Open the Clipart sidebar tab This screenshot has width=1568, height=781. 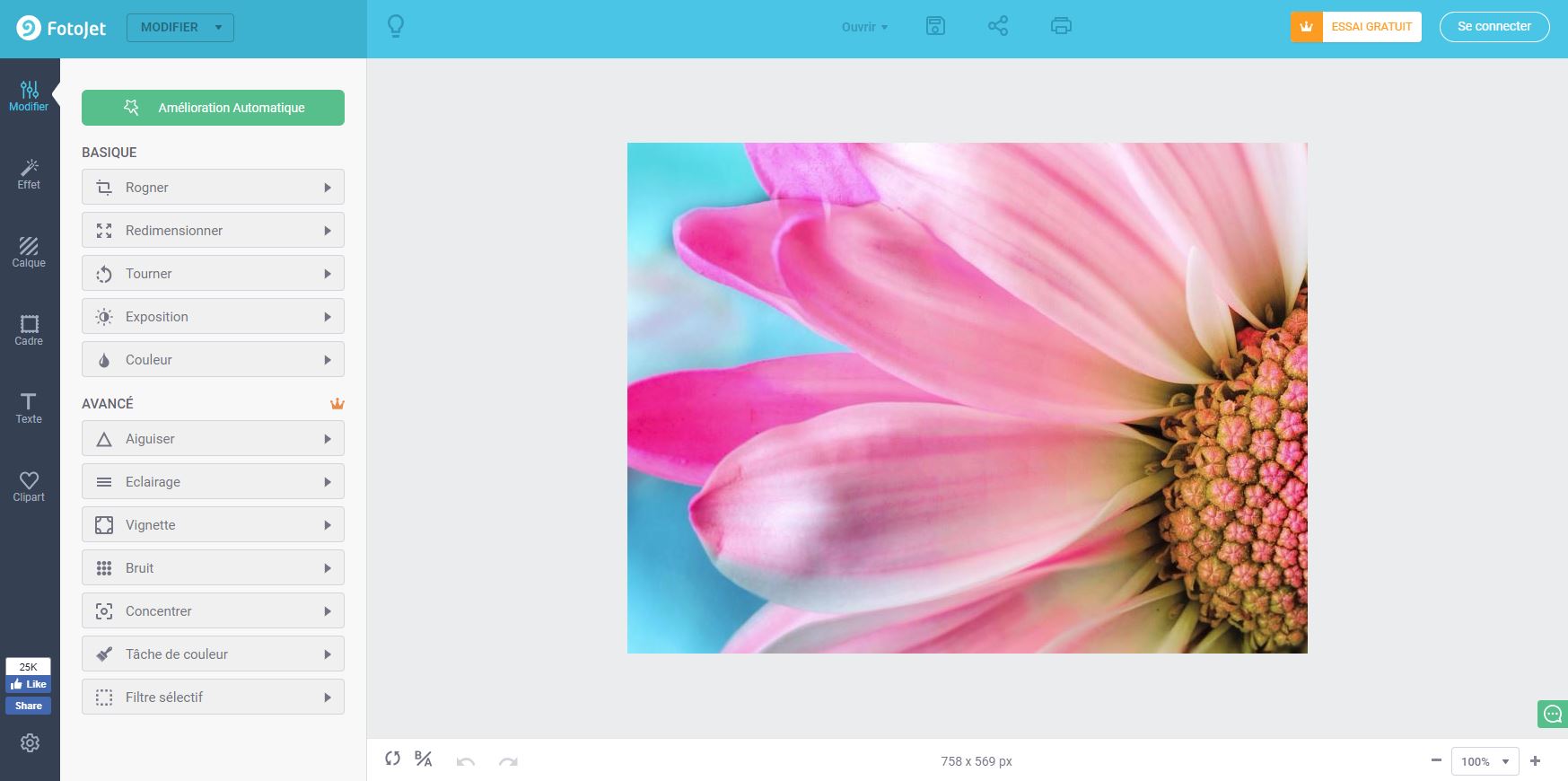[29, 487]
